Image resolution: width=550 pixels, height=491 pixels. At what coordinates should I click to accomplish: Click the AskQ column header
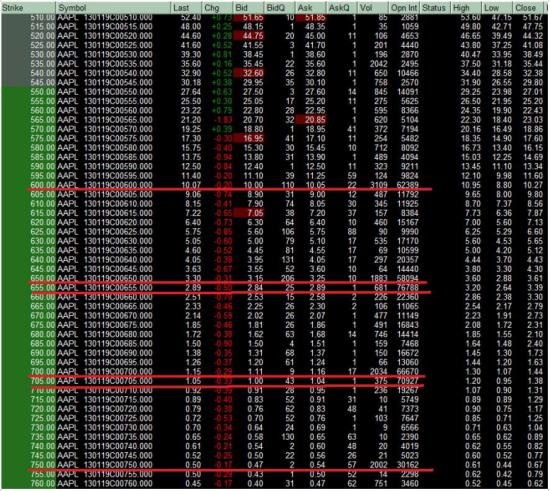tap(342, 8)
